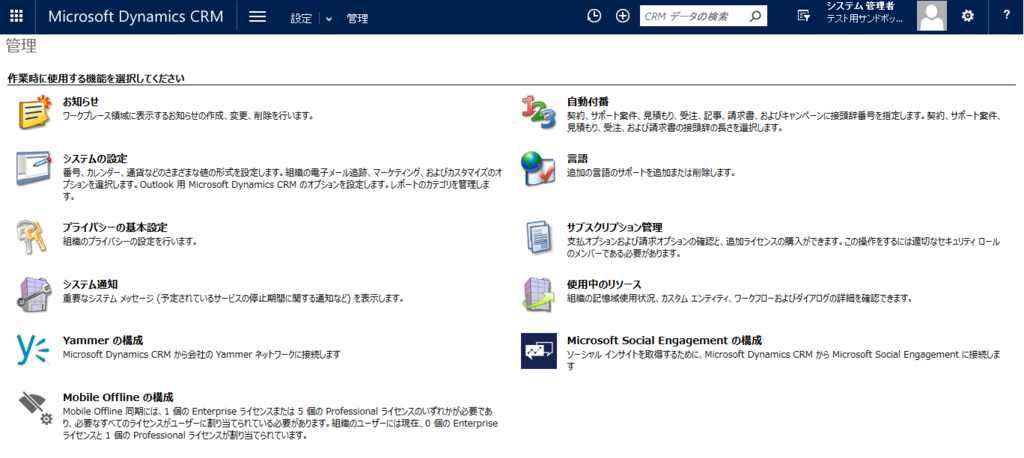Open the help question mark

click(x=1007, y=16)
